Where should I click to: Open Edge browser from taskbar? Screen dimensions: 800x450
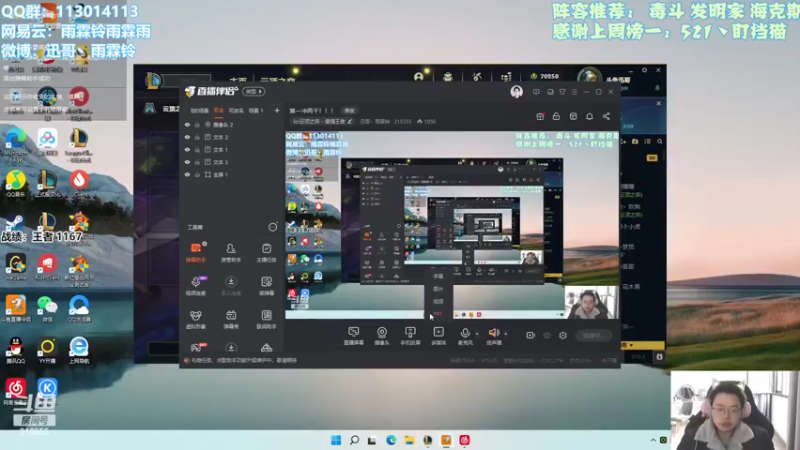point(391,440)
